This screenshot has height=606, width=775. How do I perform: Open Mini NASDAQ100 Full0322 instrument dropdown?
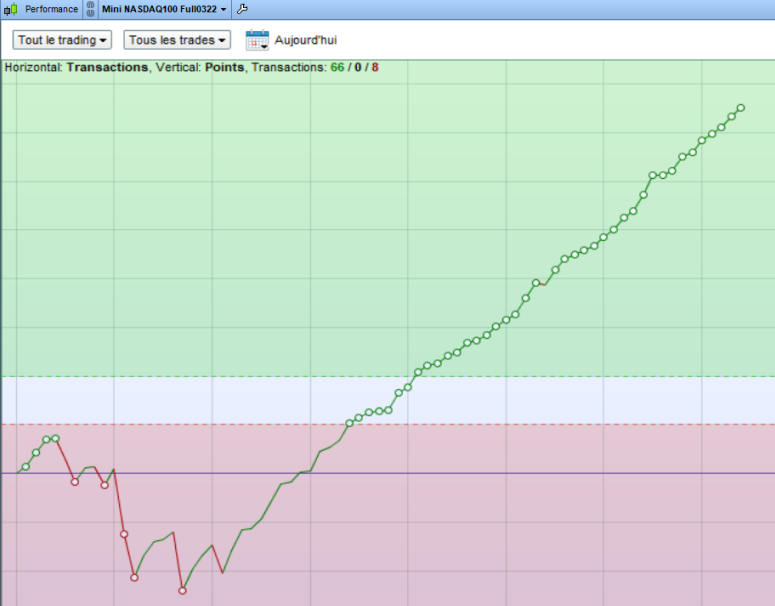(x=164, y=9)
